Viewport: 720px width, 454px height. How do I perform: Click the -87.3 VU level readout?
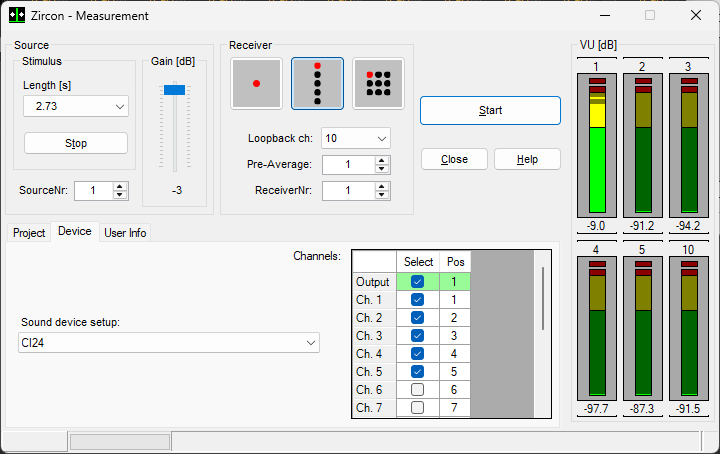pos(642,409)
